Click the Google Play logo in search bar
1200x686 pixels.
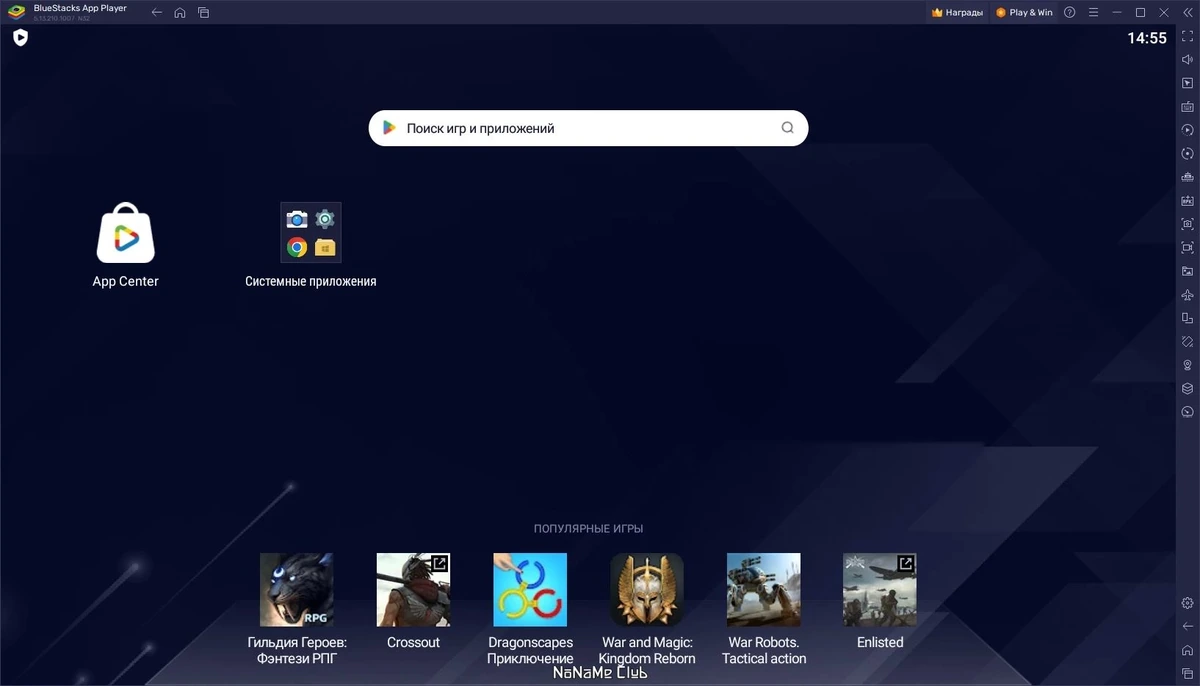tap(390, 128)
